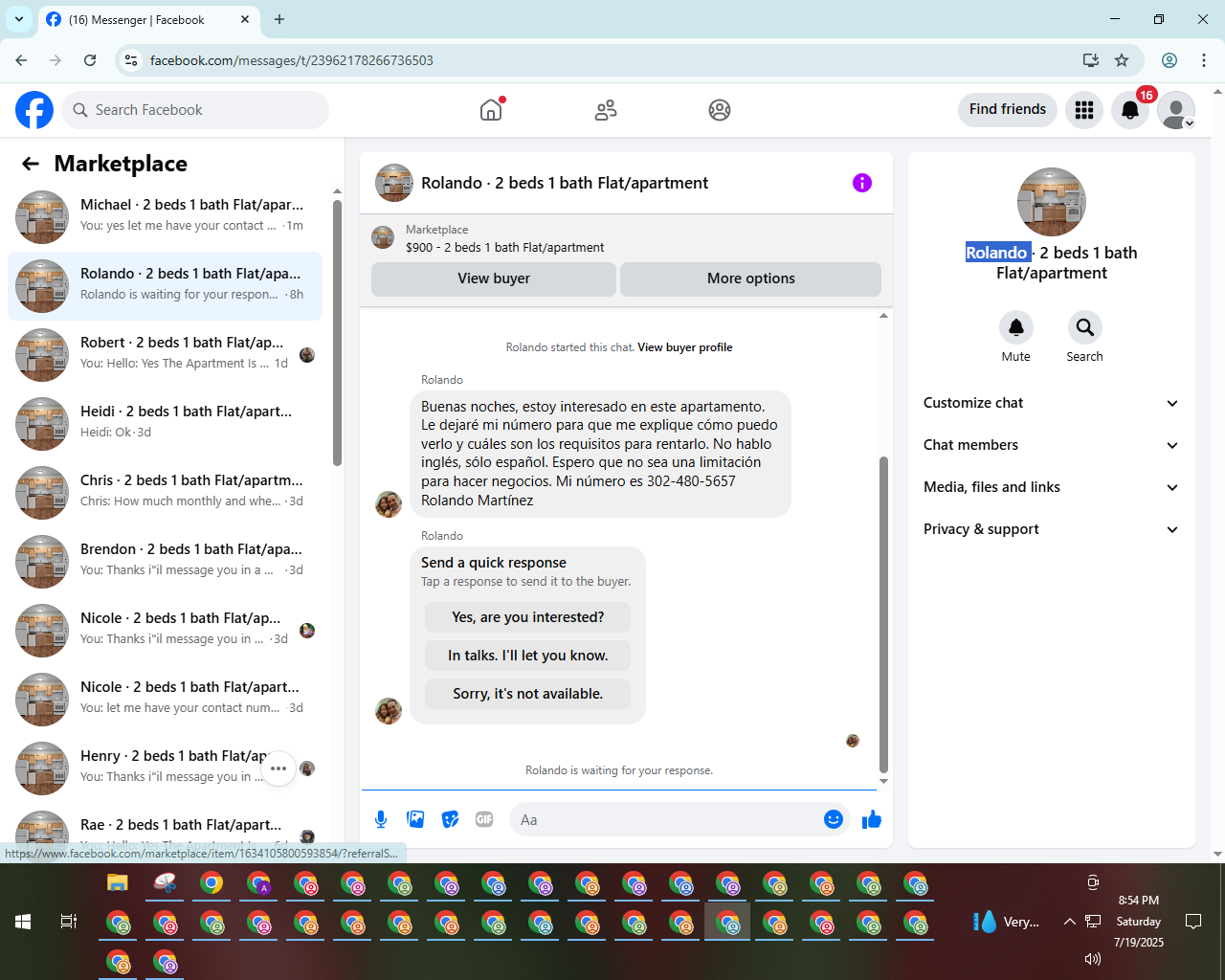Viewport: 1225px width, 980px height.
Task: Choose a sticker icon in composer
Action: click(450, 819)
